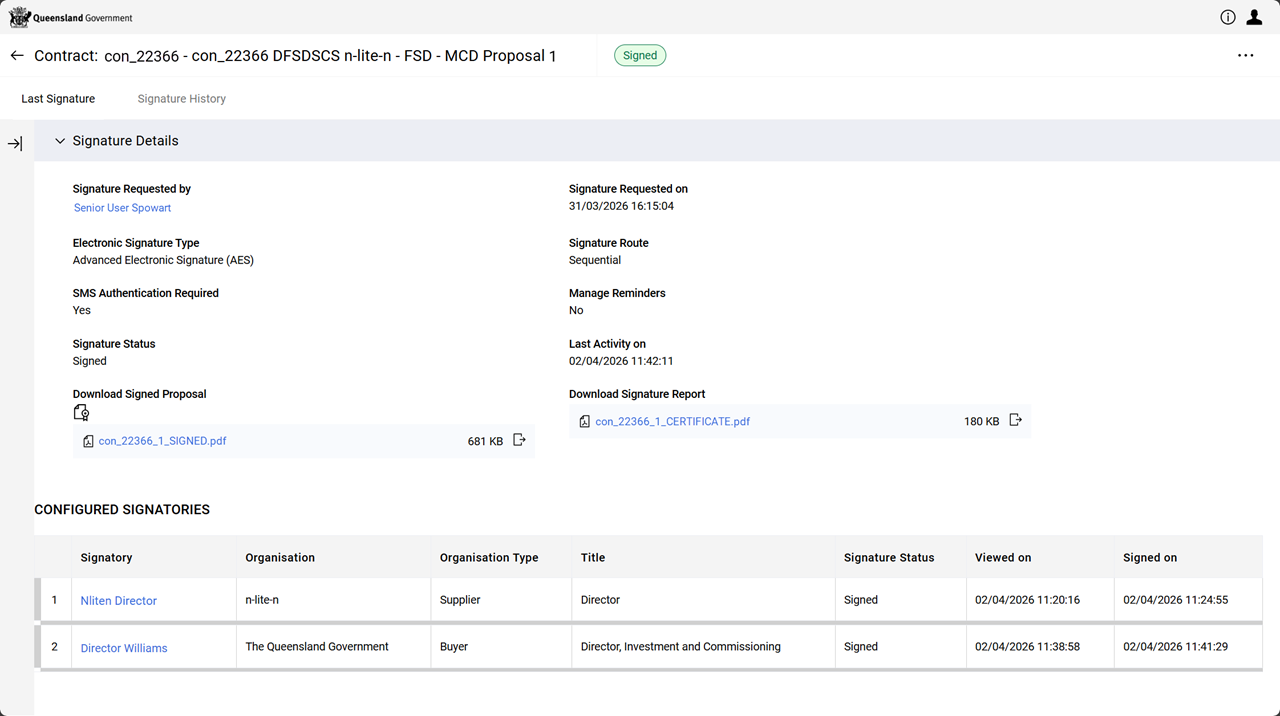Collapse the Signature Details section chevron

coord(60,141)
